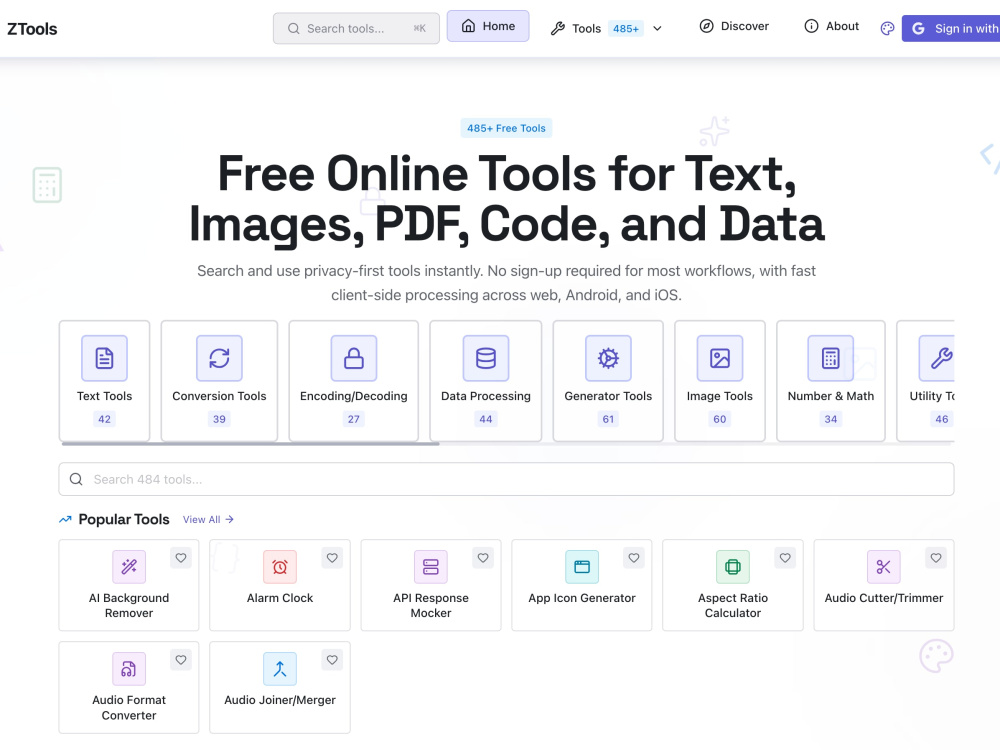The height and width of the screenshot is (750, 1000).
Task: Open the Alarm Clock tool icon
Action: (x=280, y=566)
